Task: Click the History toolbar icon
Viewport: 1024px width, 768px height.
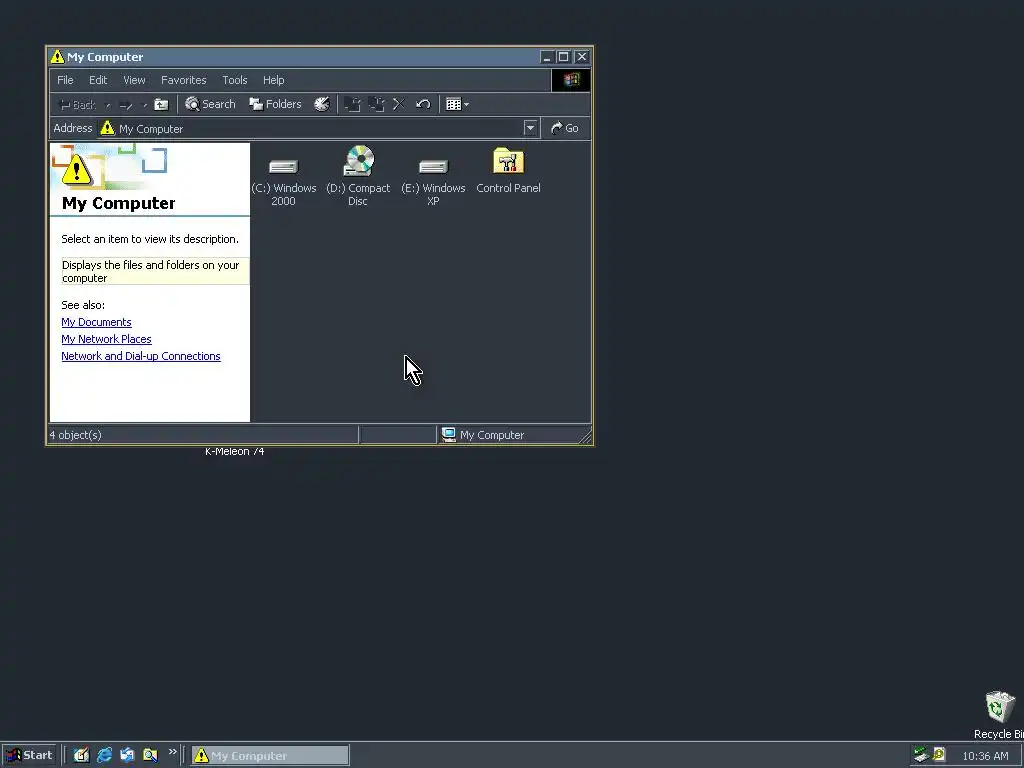Action: tap(322, 104)
